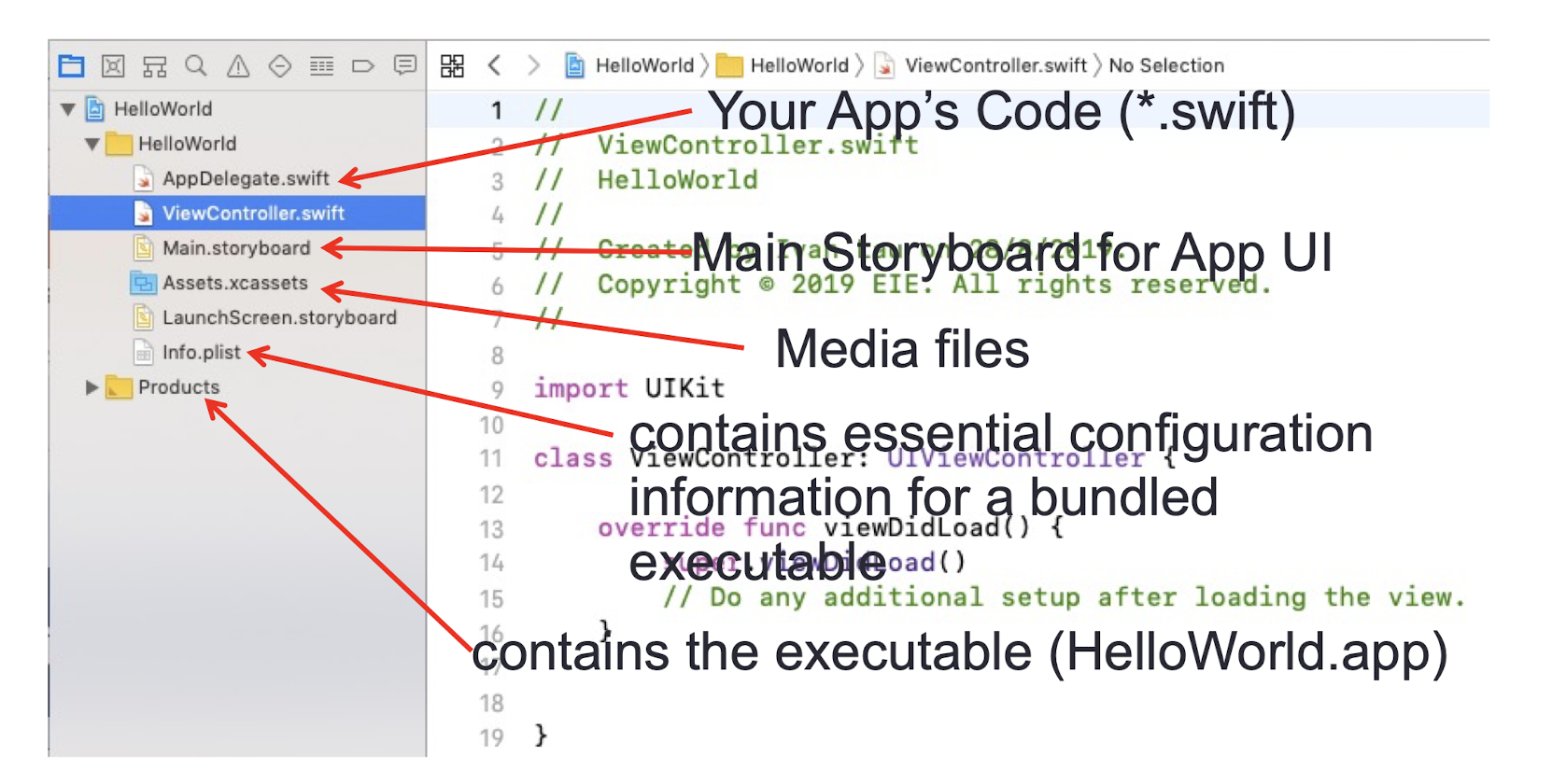The width and height of the screenshot is (1552, 784).
Task: Open the Symbol navigator
Action: tap(154, 66)
